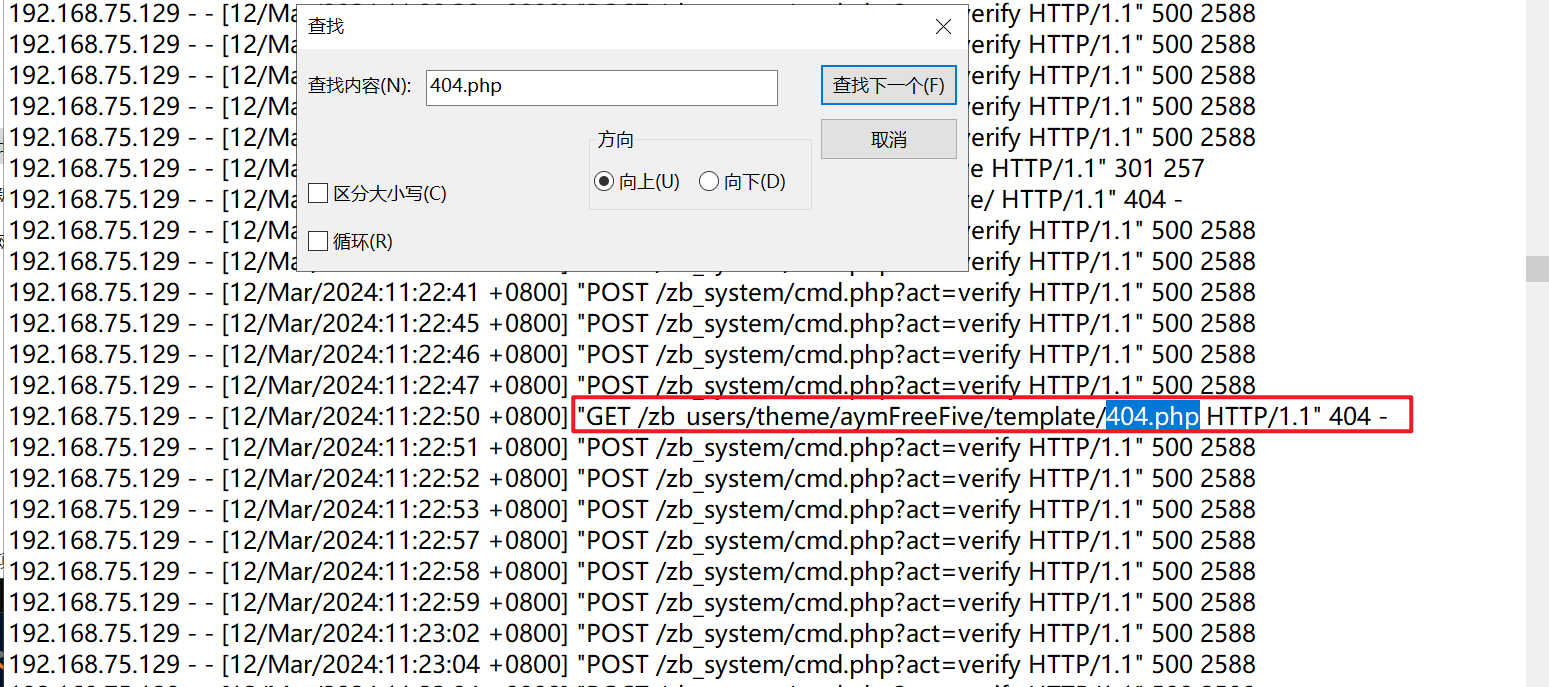Close the 查找 dialog with X
Viewport: 1549px width, 687px height.
(x=942, y=27)
